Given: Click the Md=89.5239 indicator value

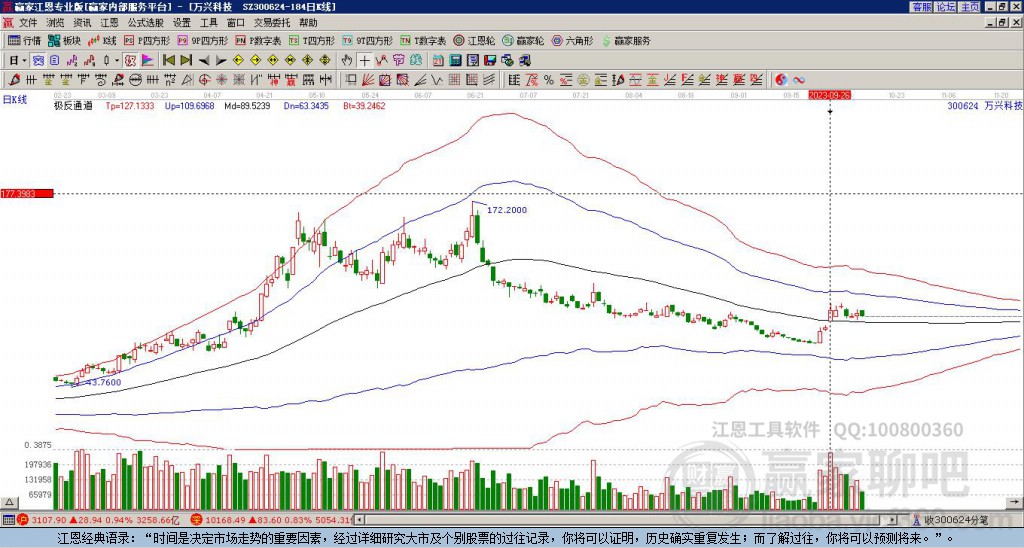Looking at the screenshot, I should pyautogui.click(x=247, y=105).
